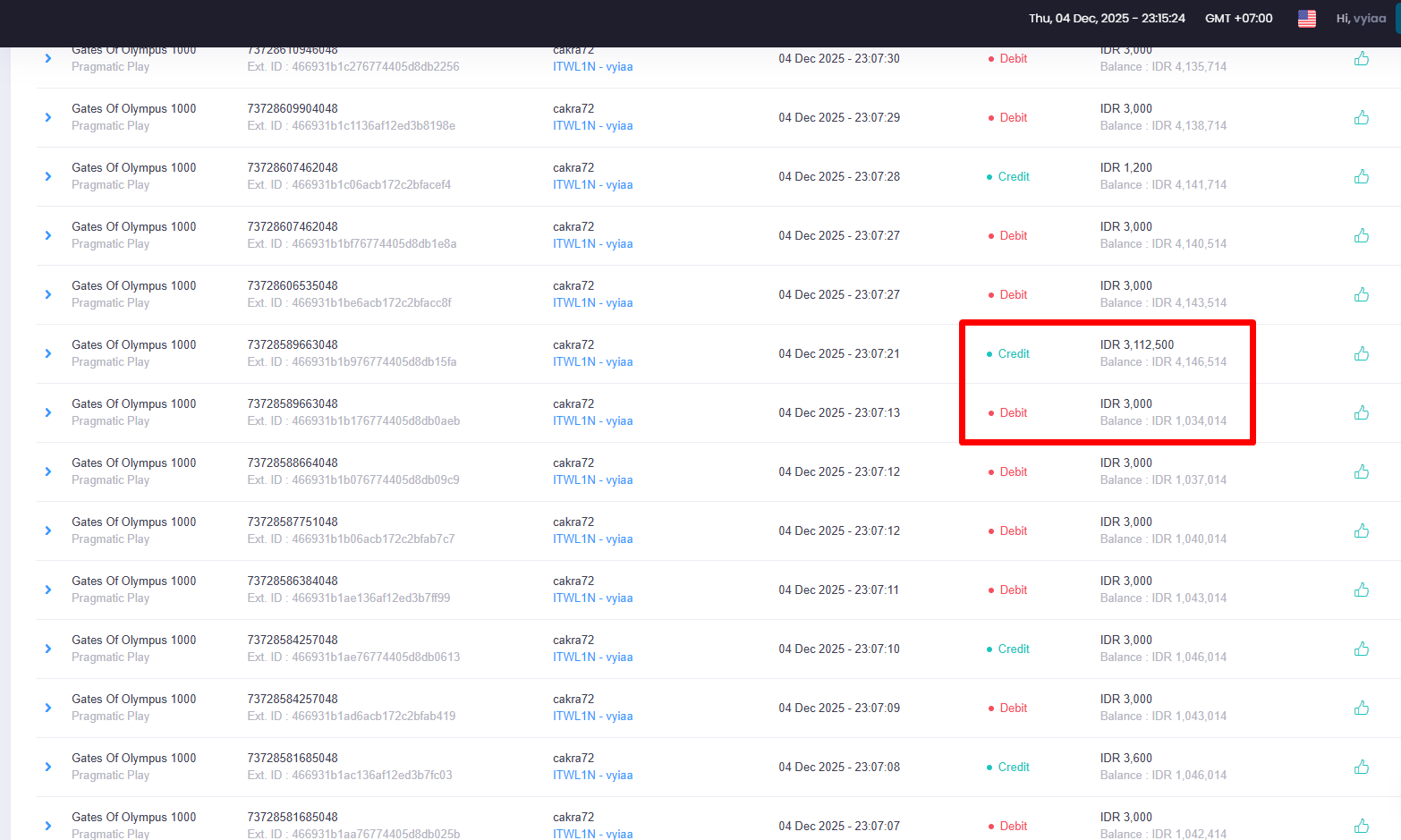Click Gates Of Olympus 1000 in the 23:07:09 row
Image resolution: width=1401 pixels, height=840 pixels.
click(133, 699)
